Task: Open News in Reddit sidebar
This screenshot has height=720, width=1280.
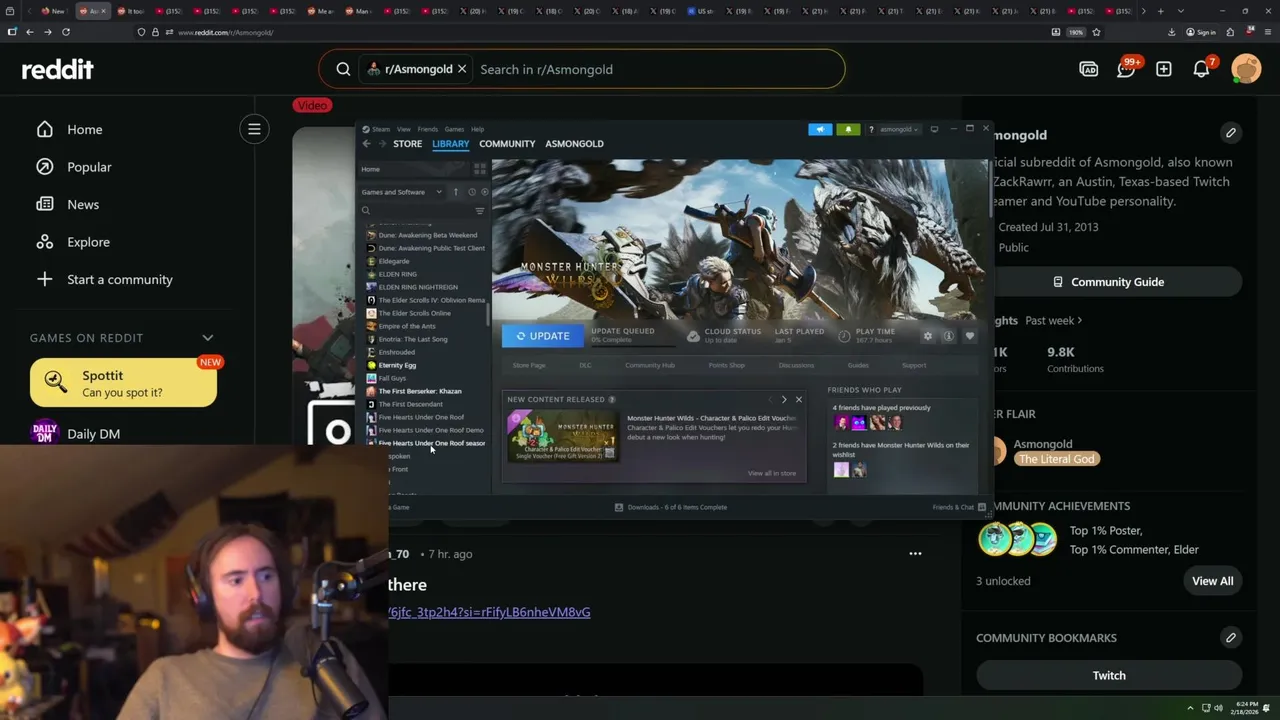Action: [x=68, y=204]
